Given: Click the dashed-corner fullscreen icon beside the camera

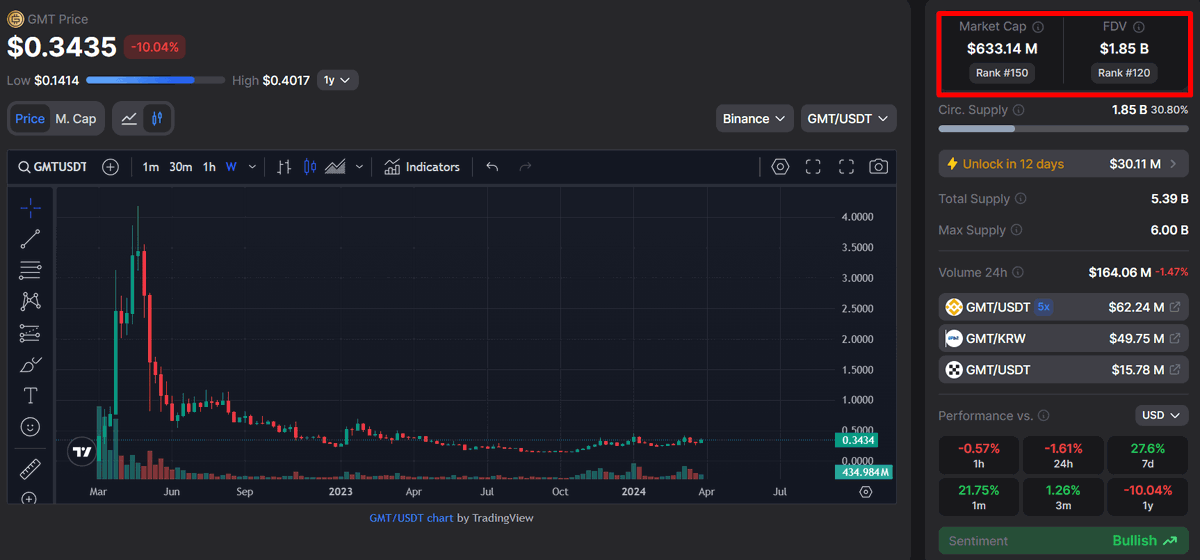Looking at the screenshot, I should coord(846,167).
